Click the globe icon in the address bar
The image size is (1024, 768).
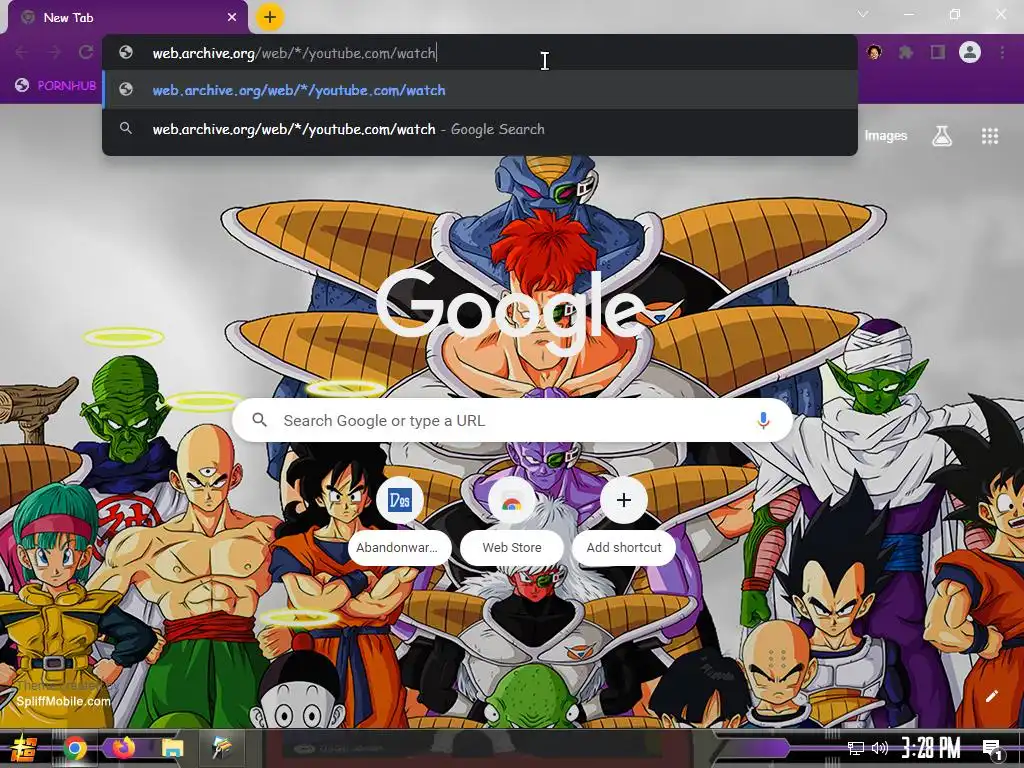[x=126, y=52]
